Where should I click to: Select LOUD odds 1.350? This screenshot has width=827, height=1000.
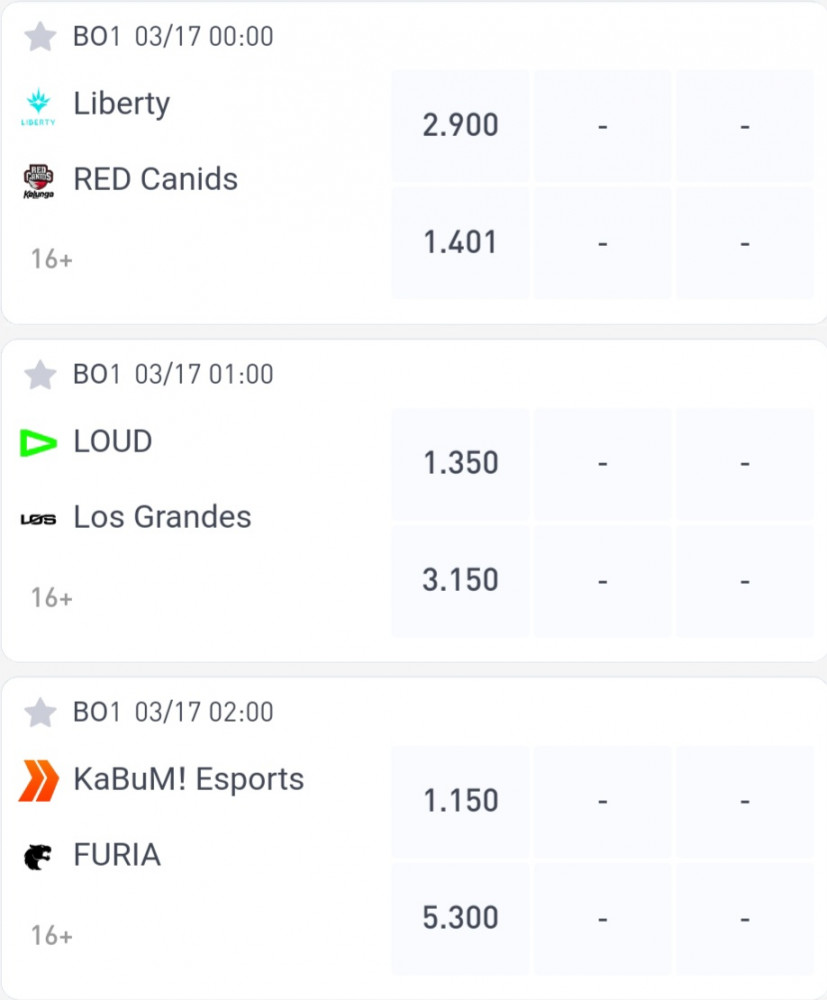tap(460, 464)
